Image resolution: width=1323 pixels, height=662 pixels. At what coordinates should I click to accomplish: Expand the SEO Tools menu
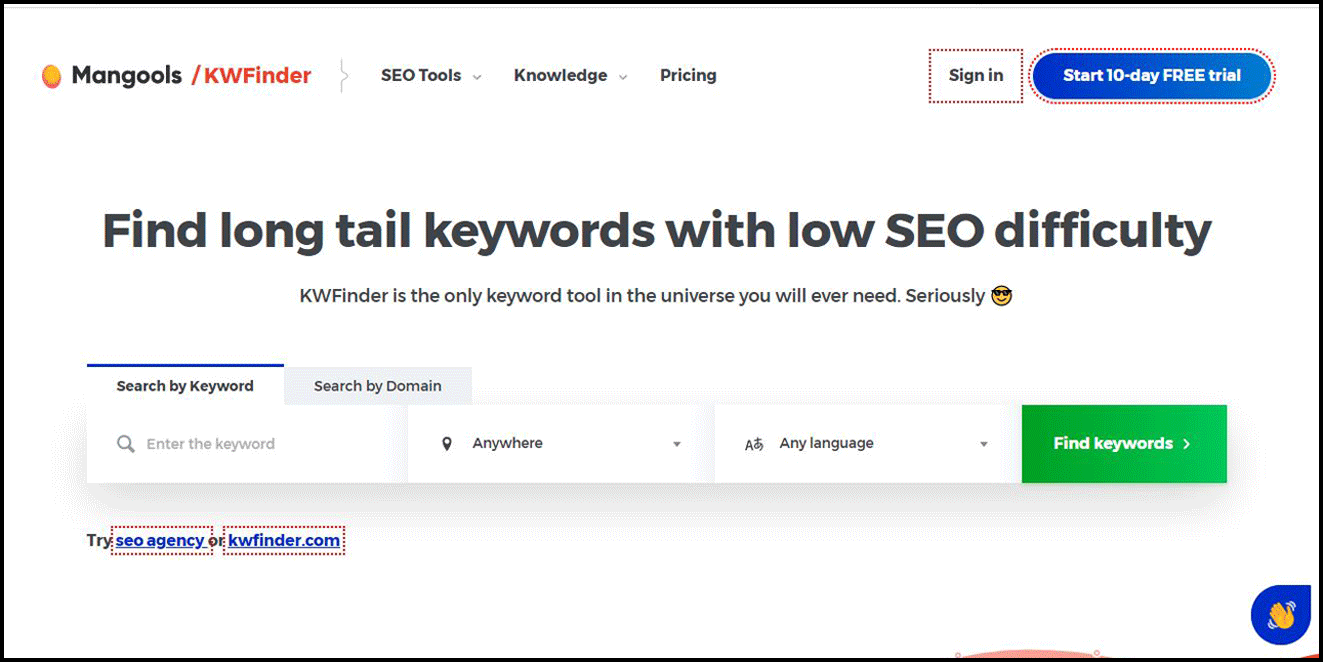430,76
